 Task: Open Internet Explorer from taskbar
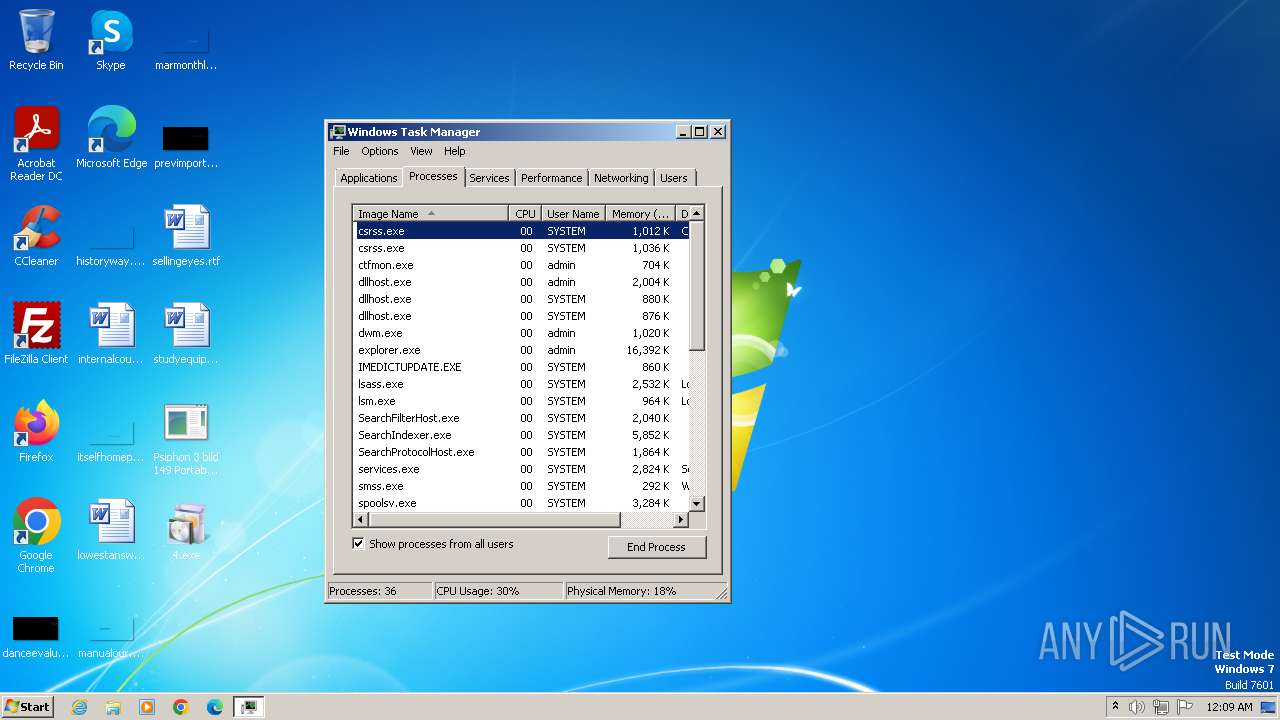pyautogui.click(x=79, y=707)
